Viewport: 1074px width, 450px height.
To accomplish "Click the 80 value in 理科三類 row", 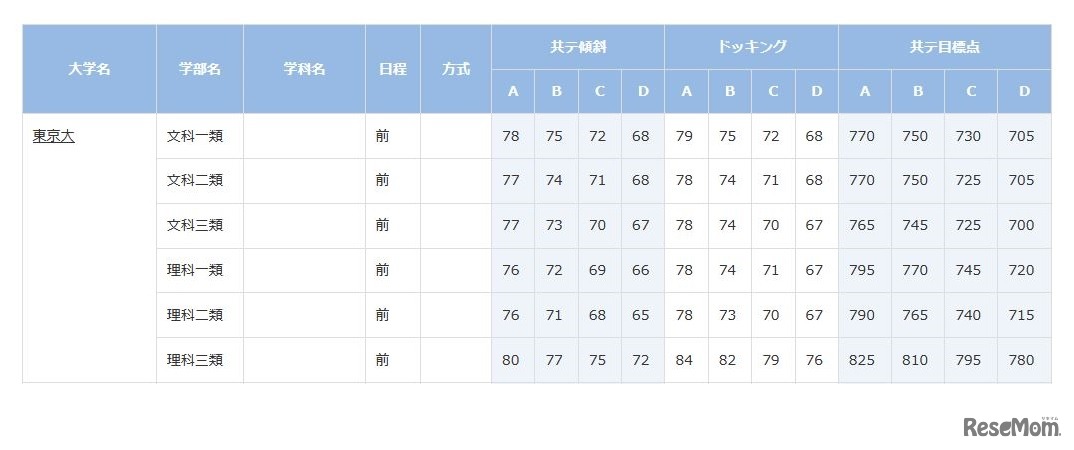I will click(511, 360).
